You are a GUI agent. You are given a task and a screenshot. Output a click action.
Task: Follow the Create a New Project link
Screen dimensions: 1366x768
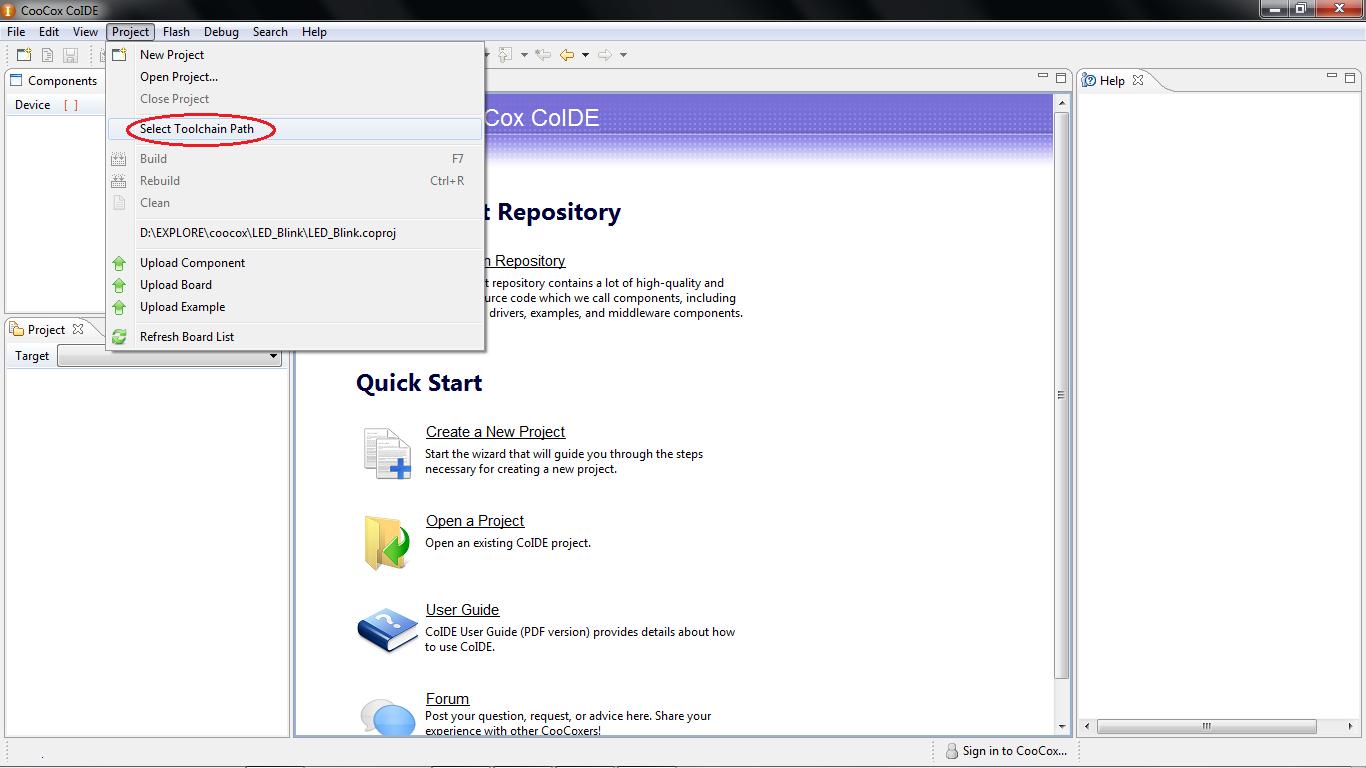[495, 432]
